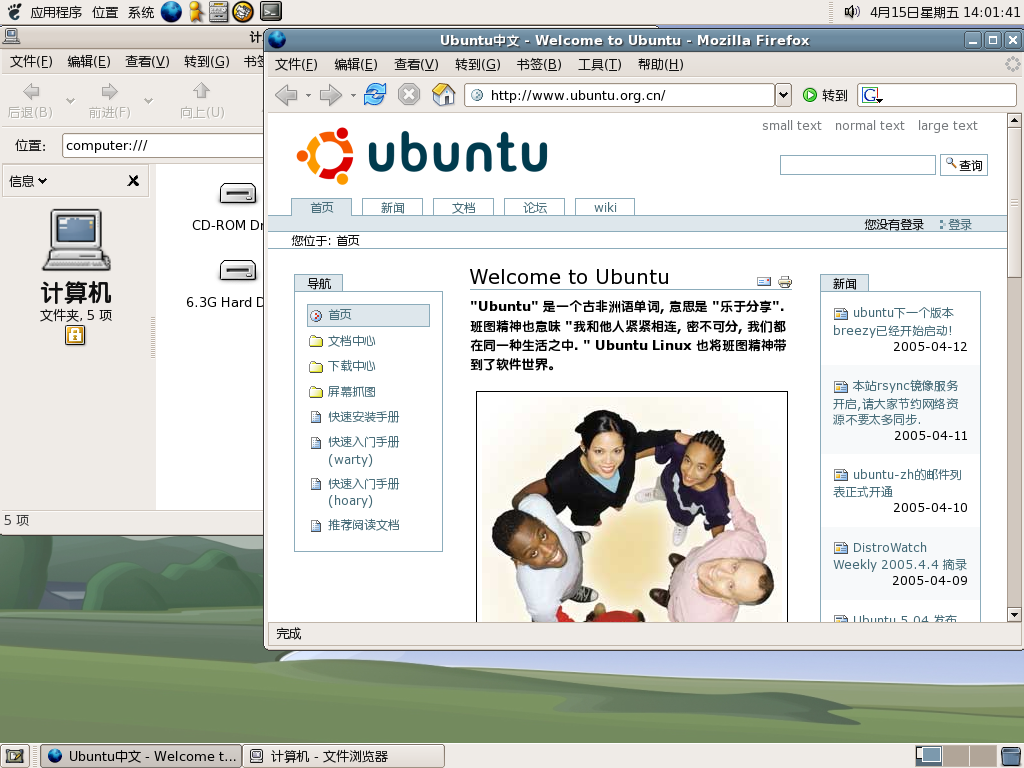This screenshot has width=1024, height=768.
Task: Click the '登录' login link
Action: [959, 225]
